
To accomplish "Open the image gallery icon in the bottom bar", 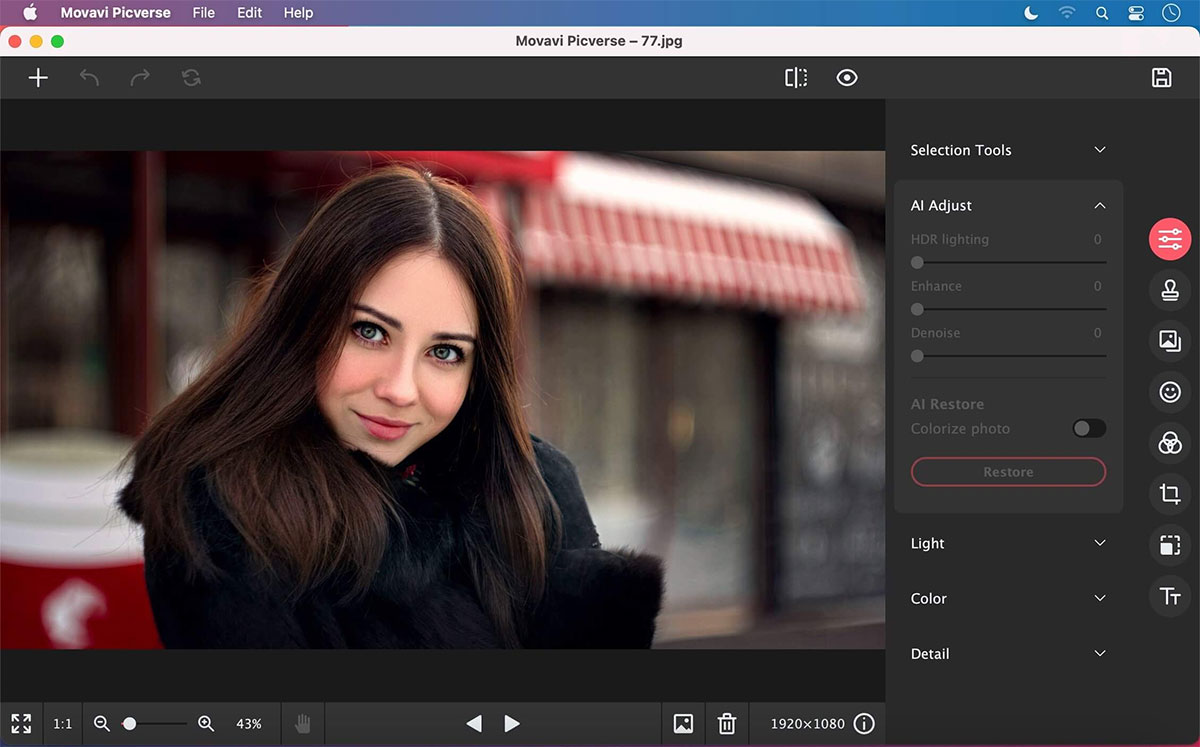I will (683, 723).
